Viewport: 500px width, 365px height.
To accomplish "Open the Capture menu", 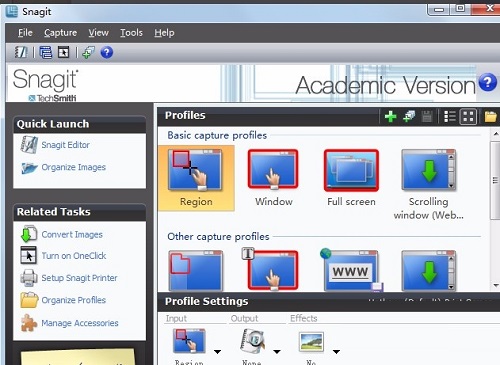I will pos(61,33).
